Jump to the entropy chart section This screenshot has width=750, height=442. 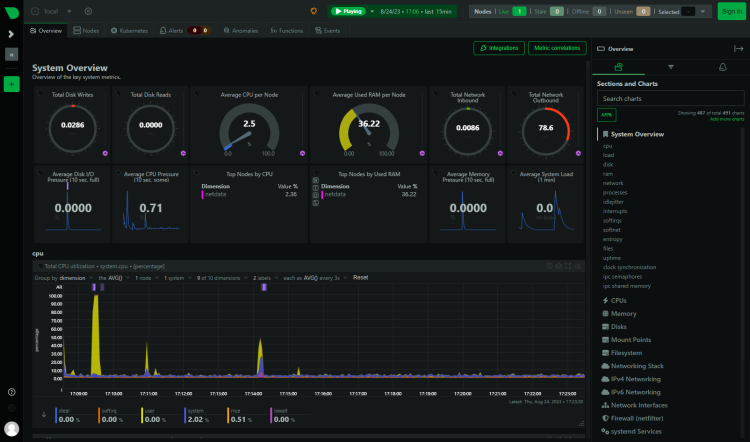tap(613, 239)
